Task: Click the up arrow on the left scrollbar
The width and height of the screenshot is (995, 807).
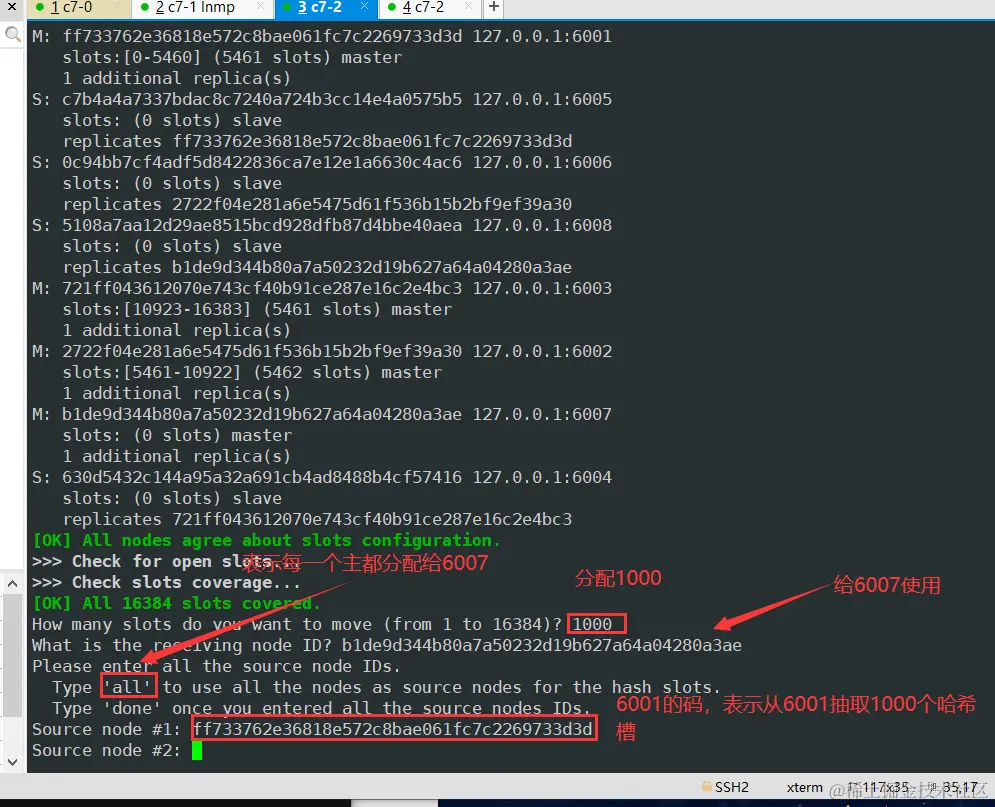Action: 12,583
